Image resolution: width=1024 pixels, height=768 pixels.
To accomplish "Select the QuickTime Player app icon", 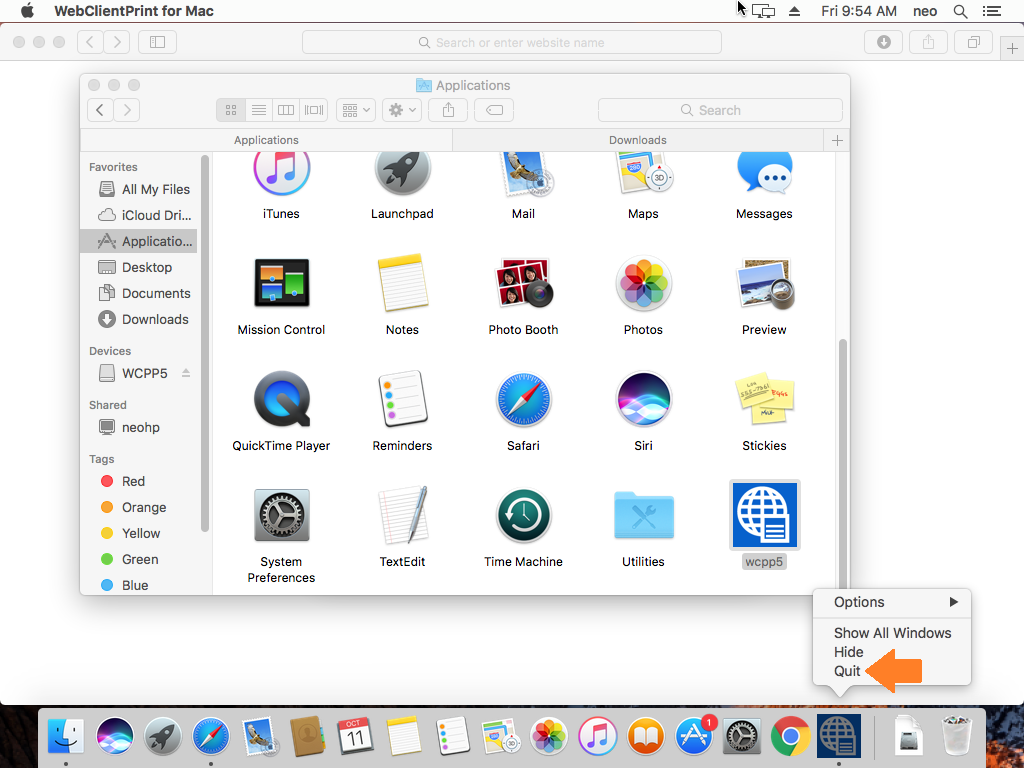I will tap(281, 398).
